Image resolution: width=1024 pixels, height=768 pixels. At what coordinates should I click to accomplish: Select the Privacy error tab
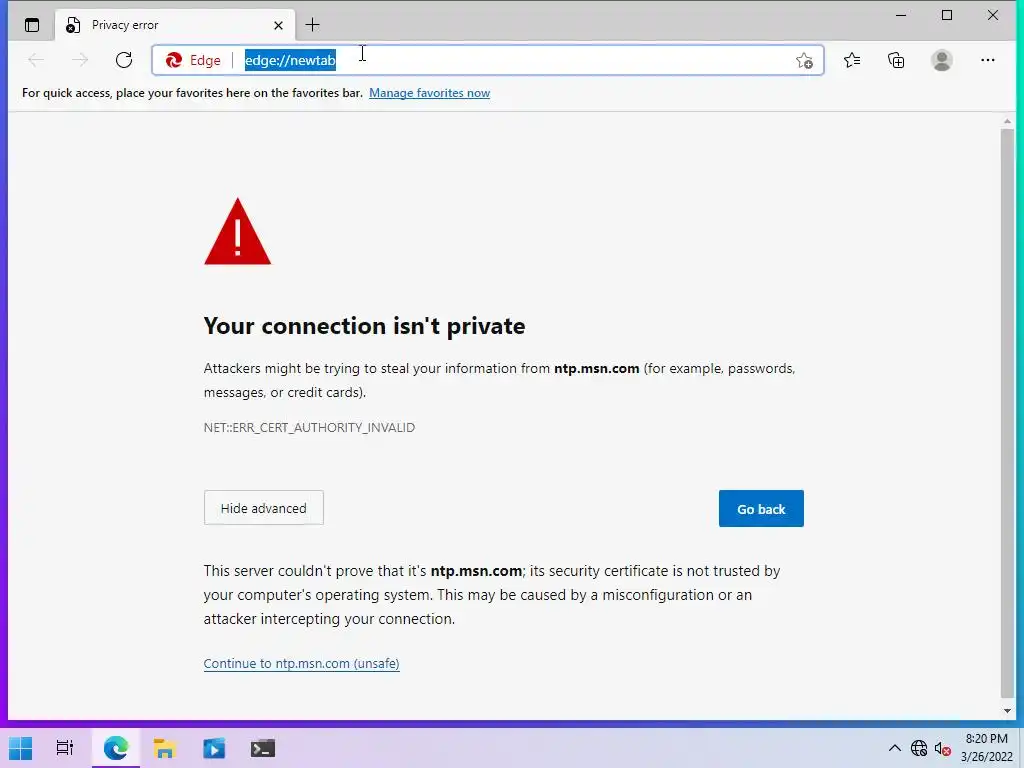pyautogui.click(x=175, y=25)
